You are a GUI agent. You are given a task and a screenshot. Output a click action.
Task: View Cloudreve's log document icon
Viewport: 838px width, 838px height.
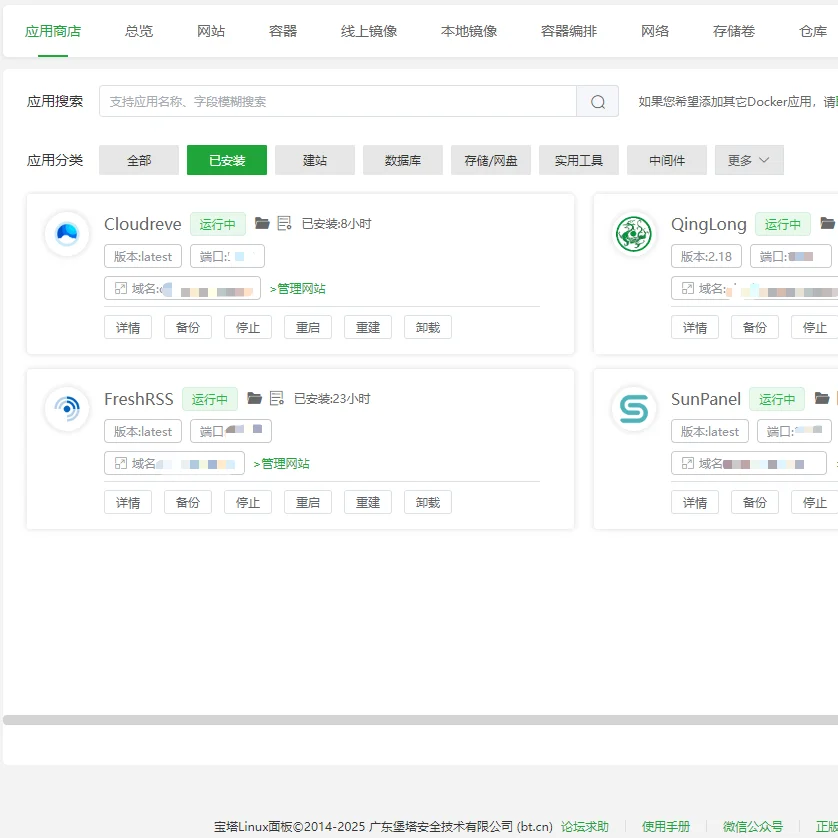pyautogui.click(x=284, y=223)
